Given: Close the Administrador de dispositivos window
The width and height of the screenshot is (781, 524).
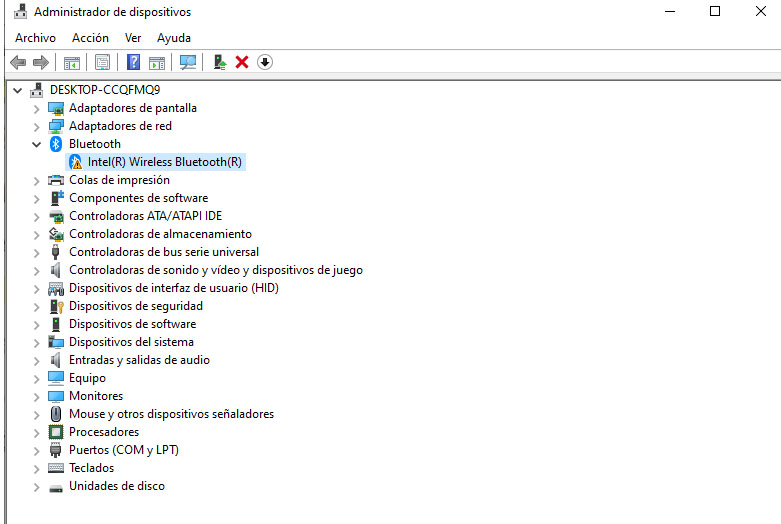Looking at the screenshot, I should (760, 11).
